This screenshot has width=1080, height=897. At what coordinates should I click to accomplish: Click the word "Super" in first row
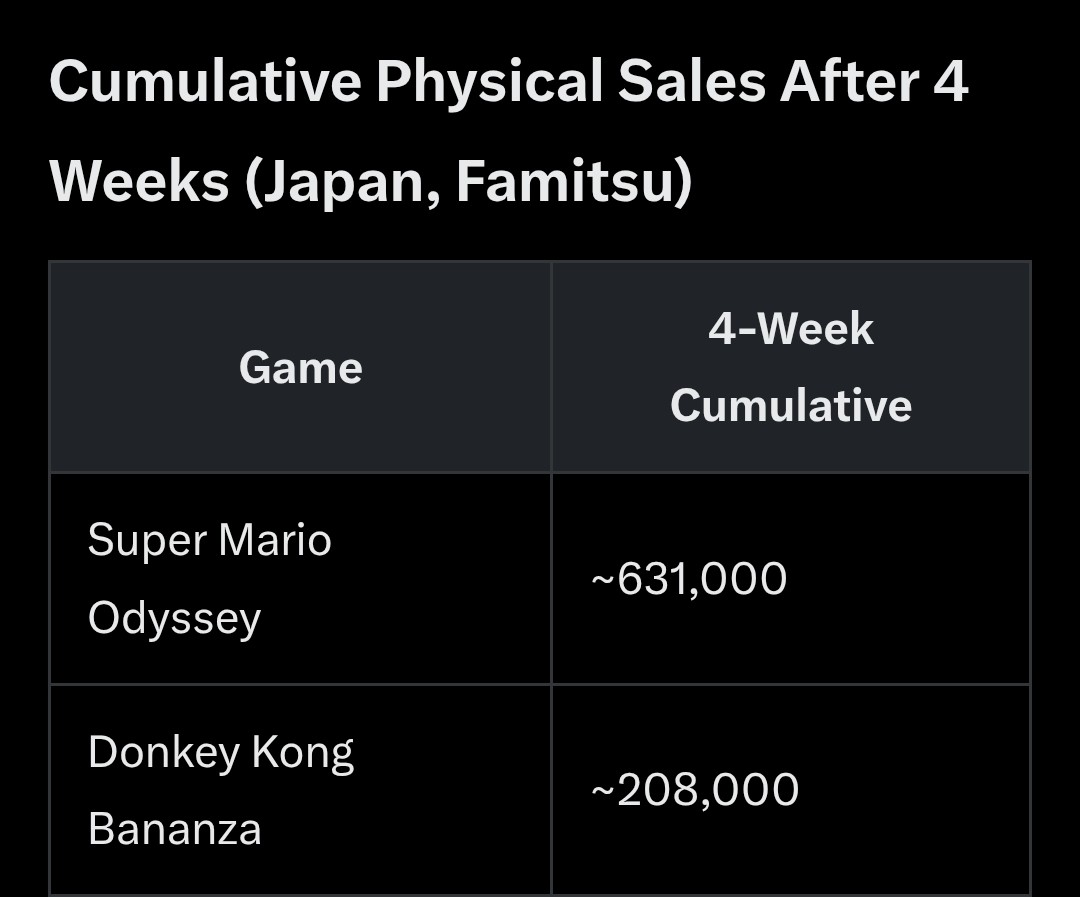coord(146,541)
